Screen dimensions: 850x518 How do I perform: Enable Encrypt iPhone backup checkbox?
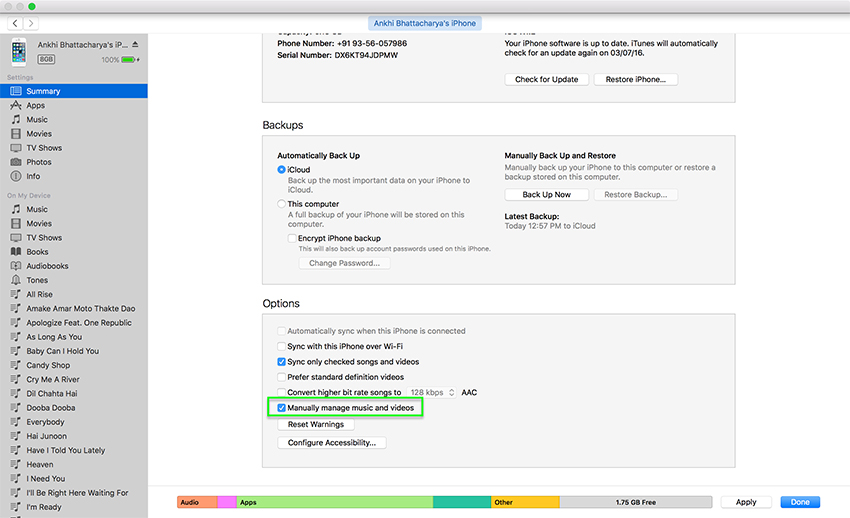[x=292, y=238]
